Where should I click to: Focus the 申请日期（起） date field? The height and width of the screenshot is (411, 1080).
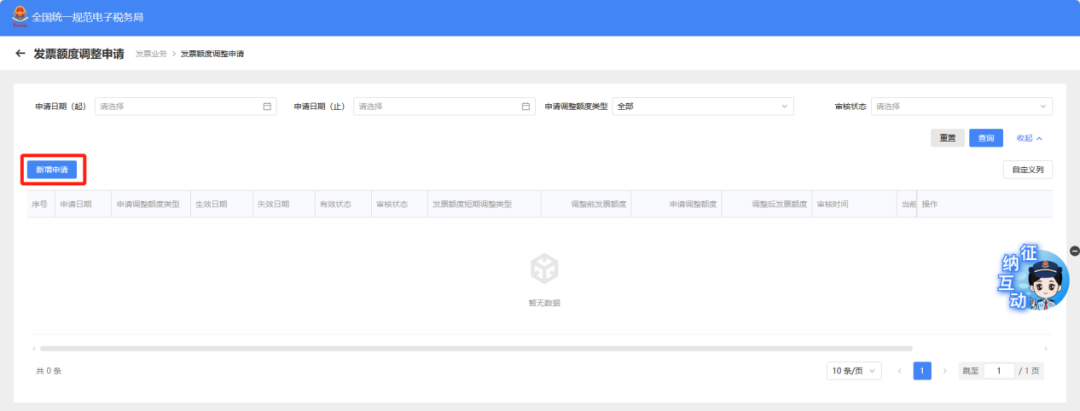185,107
